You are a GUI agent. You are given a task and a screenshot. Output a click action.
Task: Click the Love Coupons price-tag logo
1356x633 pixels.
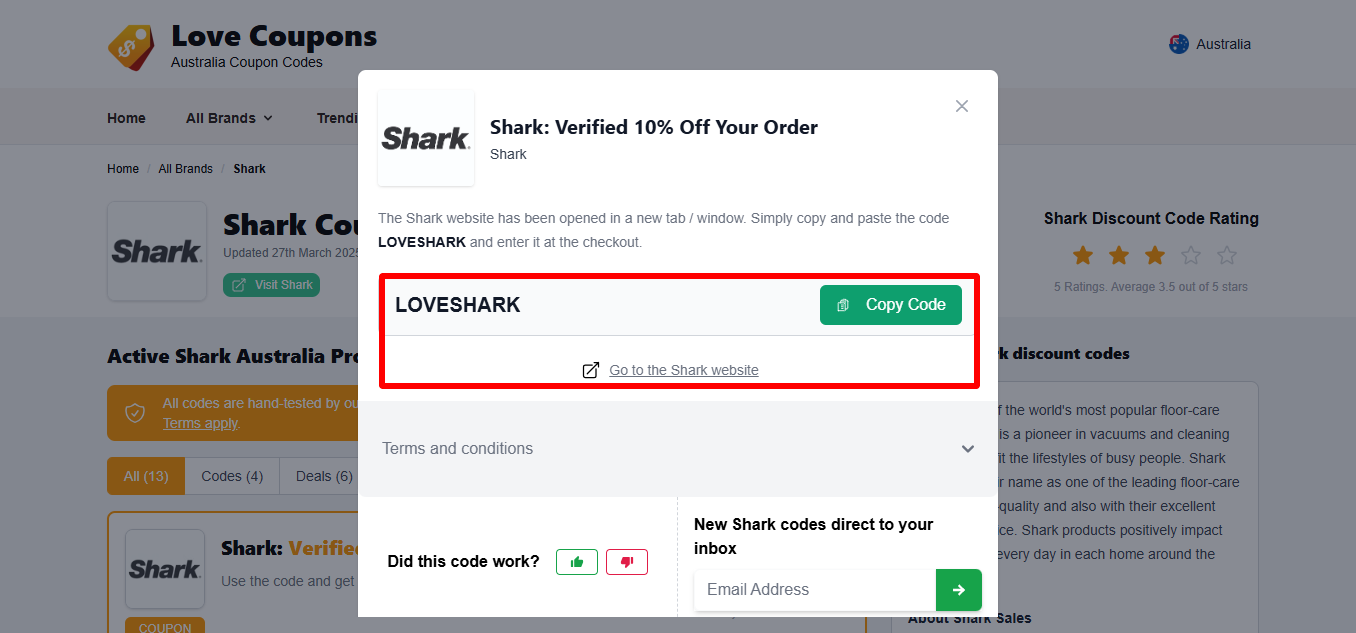[x=131, y=46]
